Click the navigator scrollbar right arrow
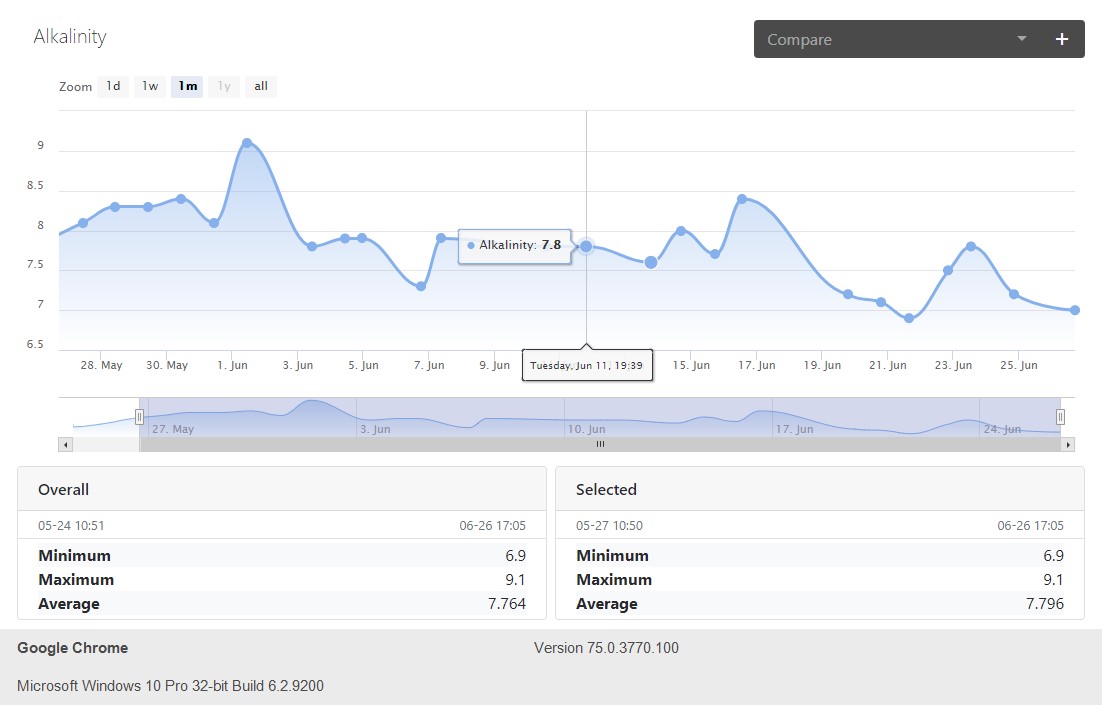 pyautogui.click(x=1068, y=444)
